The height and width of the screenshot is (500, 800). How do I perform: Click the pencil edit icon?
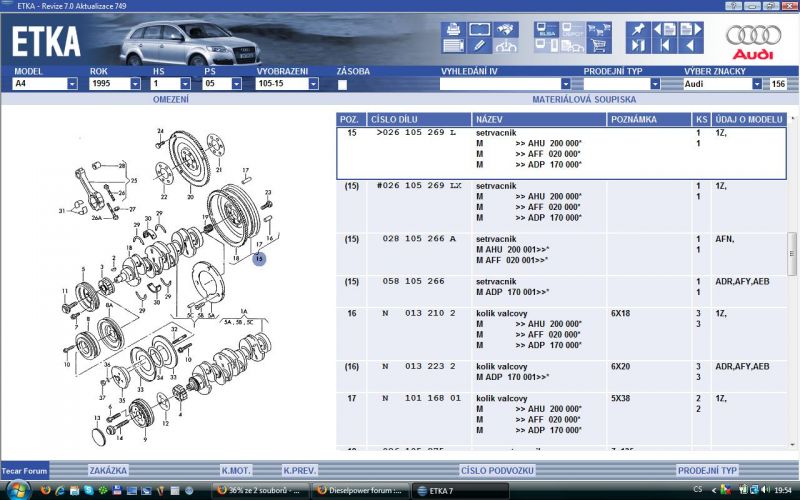click(x=480, y=46)
